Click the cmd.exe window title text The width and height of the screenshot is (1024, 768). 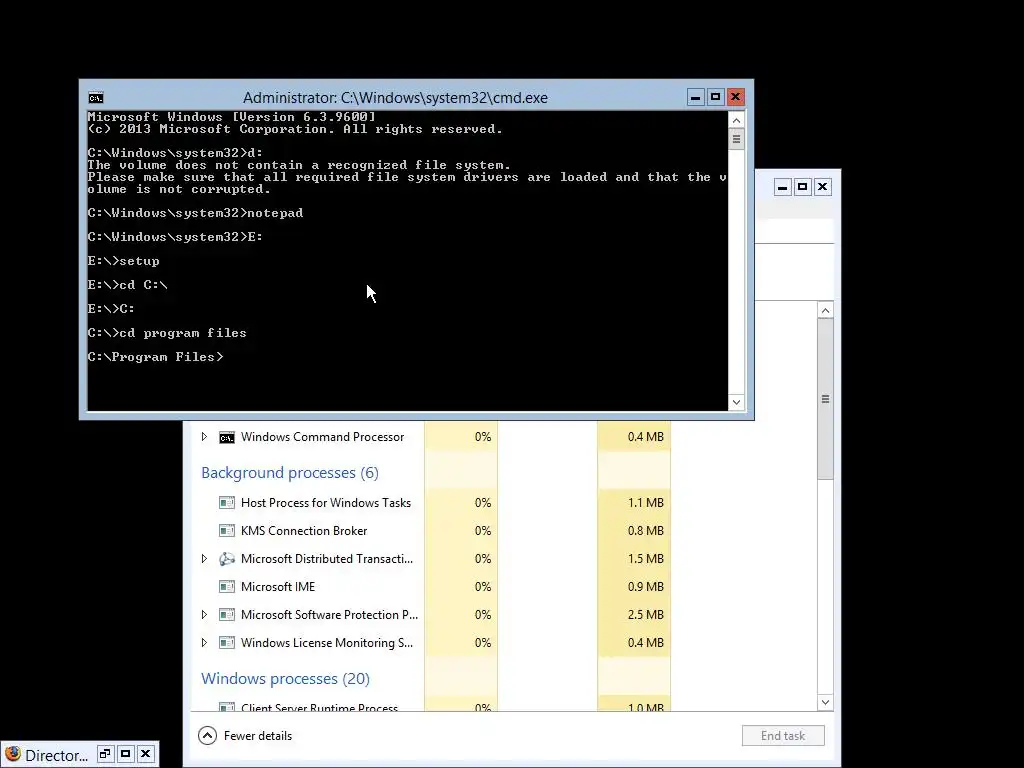click(395, 98)
